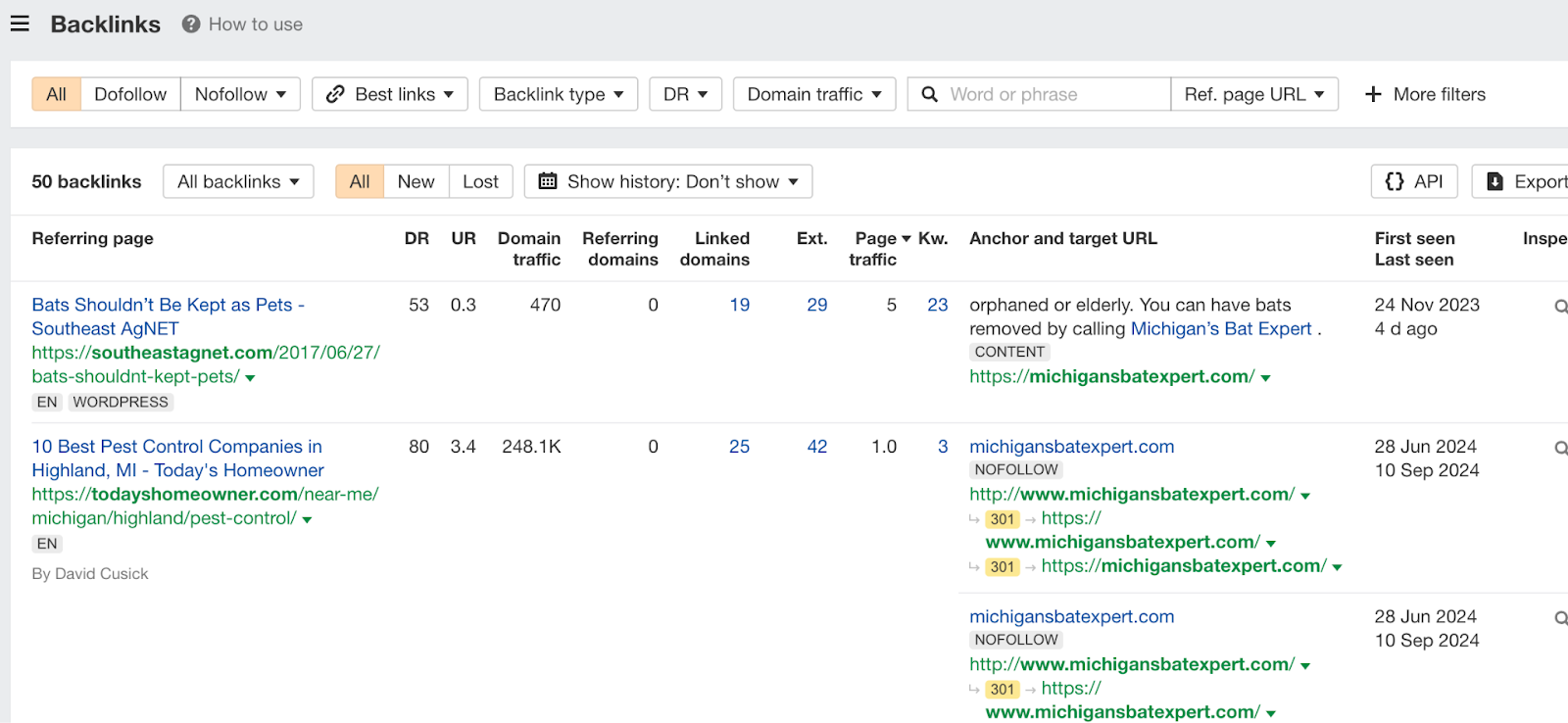Open the Ref. page URL dropdown
The height and width of the screenshot is (723, 1568).
pyautogui.click(x=1254, y=94)
